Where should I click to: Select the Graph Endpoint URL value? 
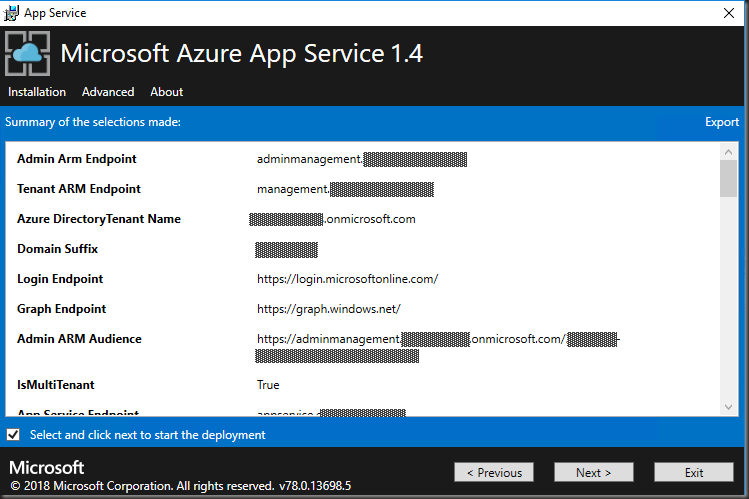[328, 309]
